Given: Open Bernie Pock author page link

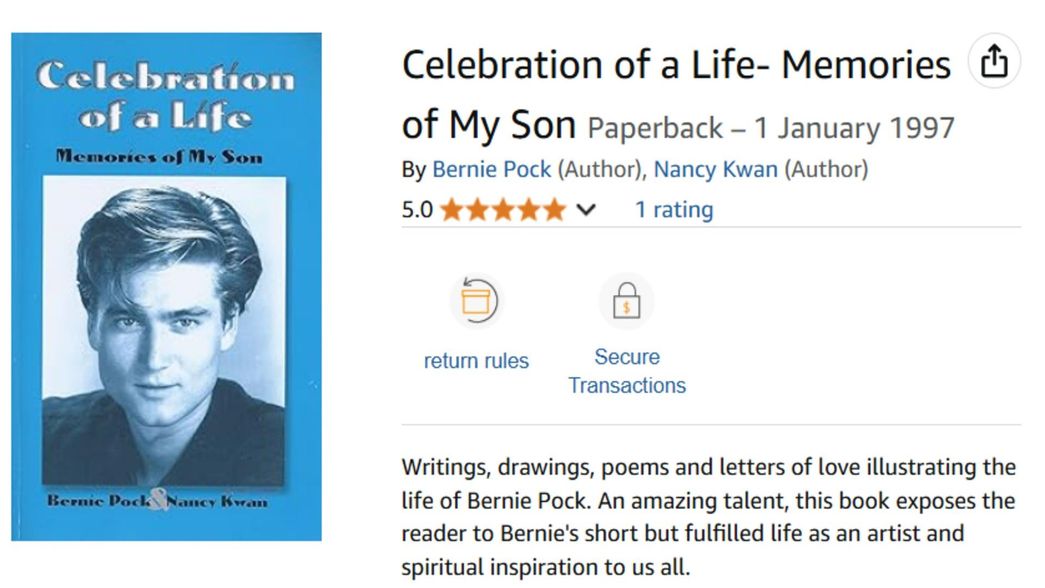Looking at the screenshot, I should coord(491,170).
